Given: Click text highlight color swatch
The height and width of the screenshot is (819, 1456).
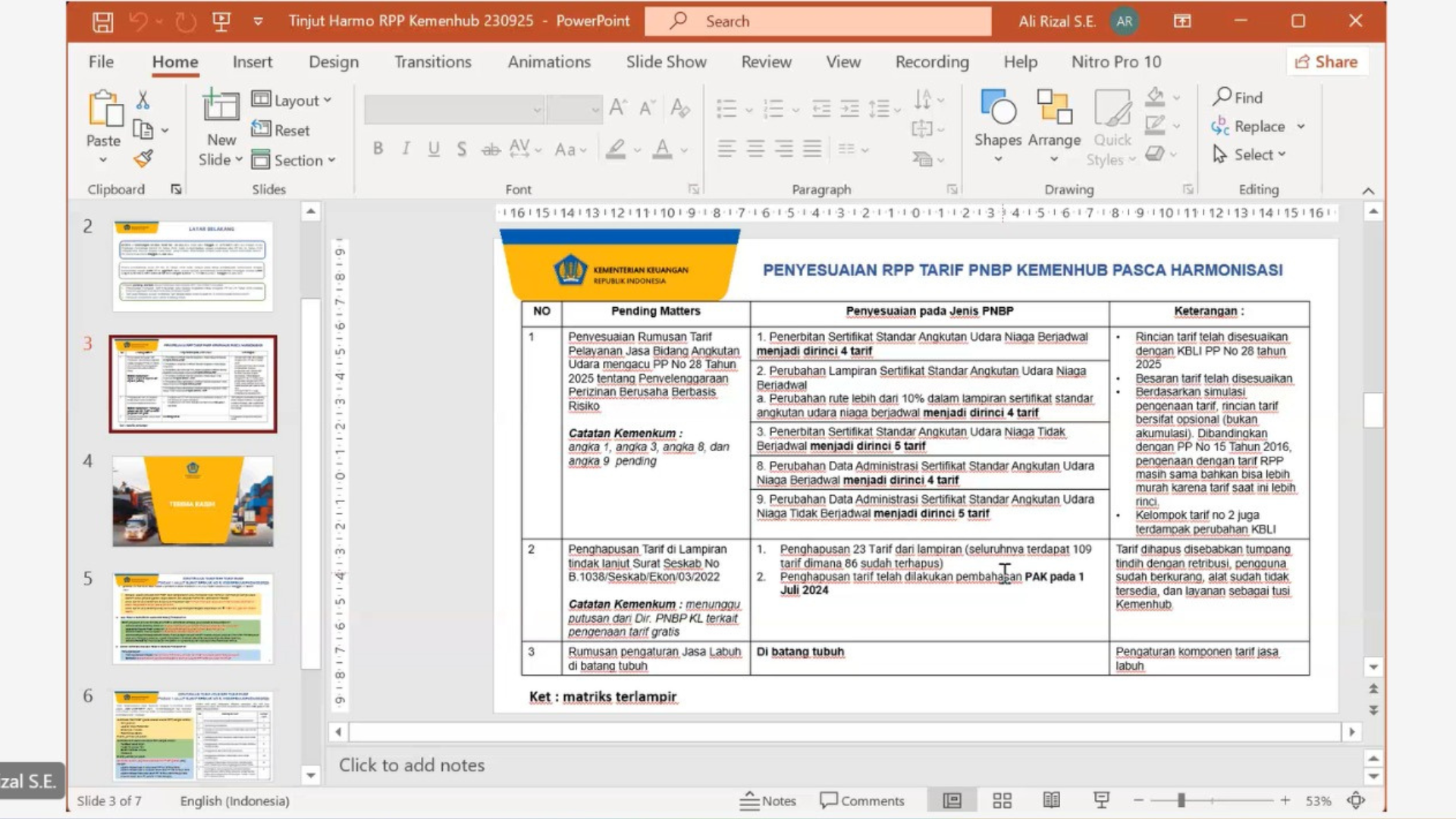Looking at the screenshot, I should [616, 149].
